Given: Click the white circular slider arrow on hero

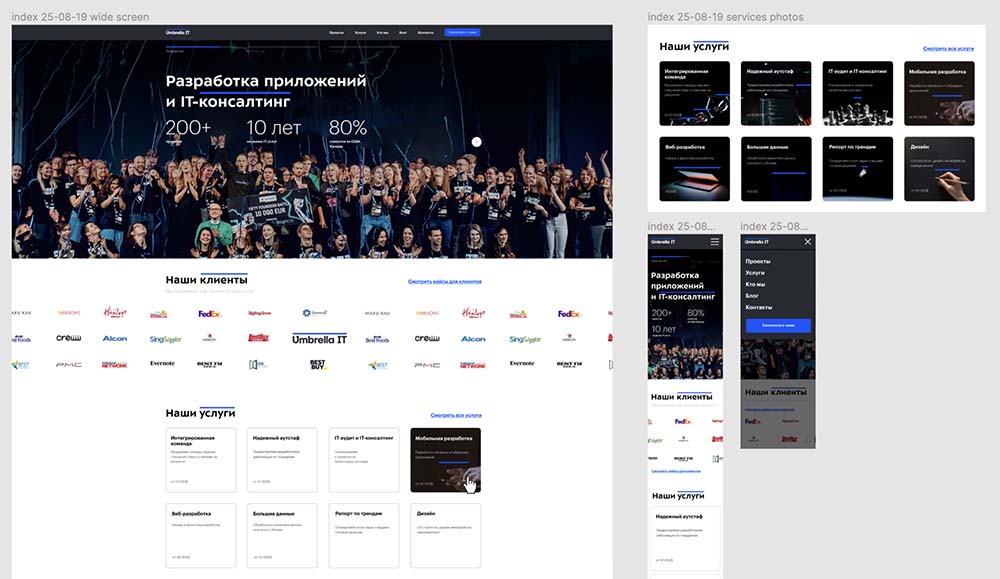Looking at the screenshot, I should [476, 143].
